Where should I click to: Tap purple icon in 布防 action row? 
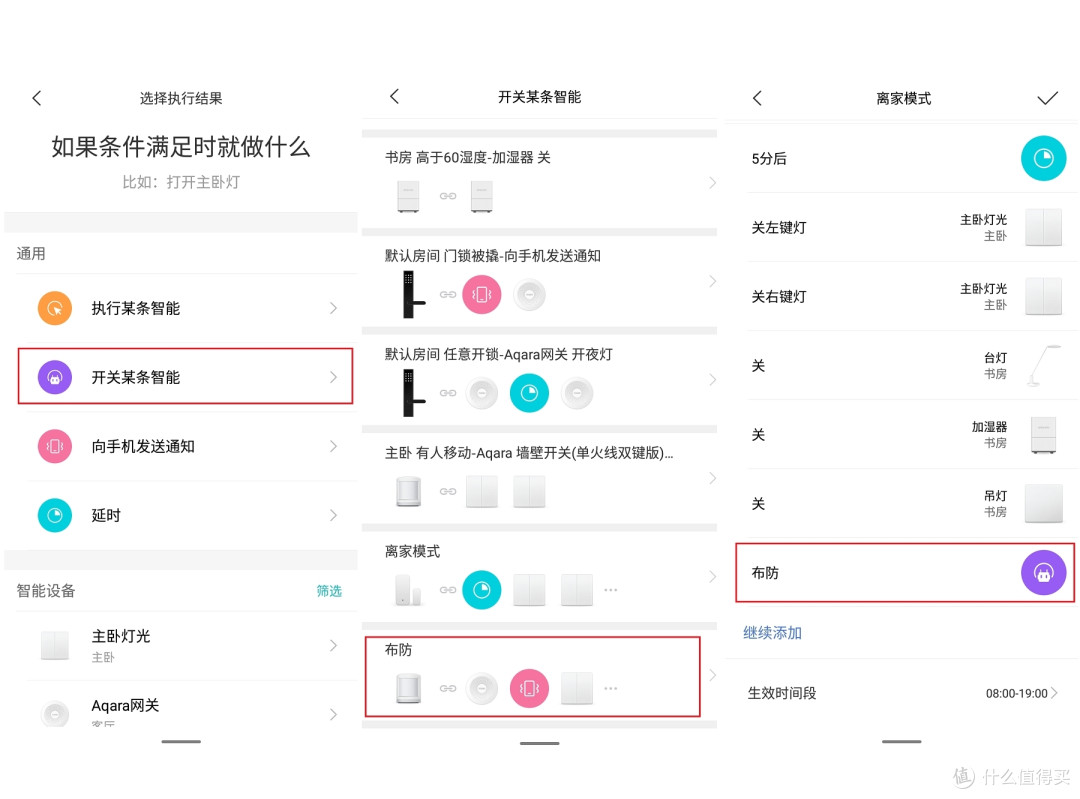coord(1043,572)
